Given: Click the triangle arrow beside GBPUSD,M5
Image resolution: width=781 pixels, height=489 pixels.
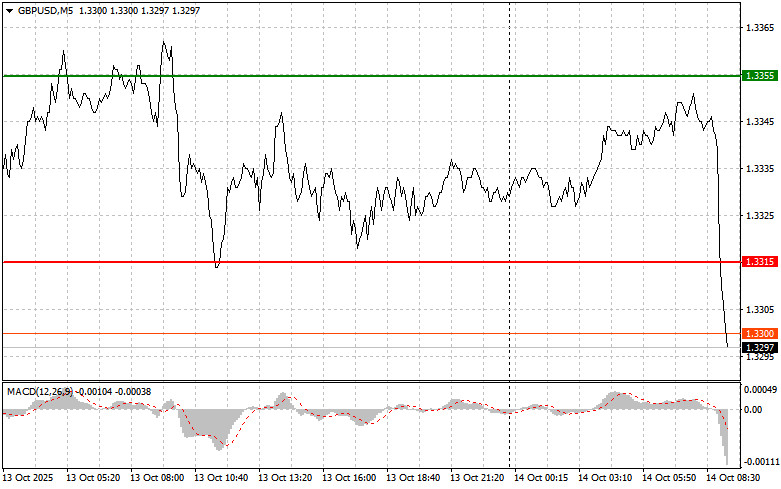Looking at the screenshot, I should pyautogui.click(x=8, y=9).
